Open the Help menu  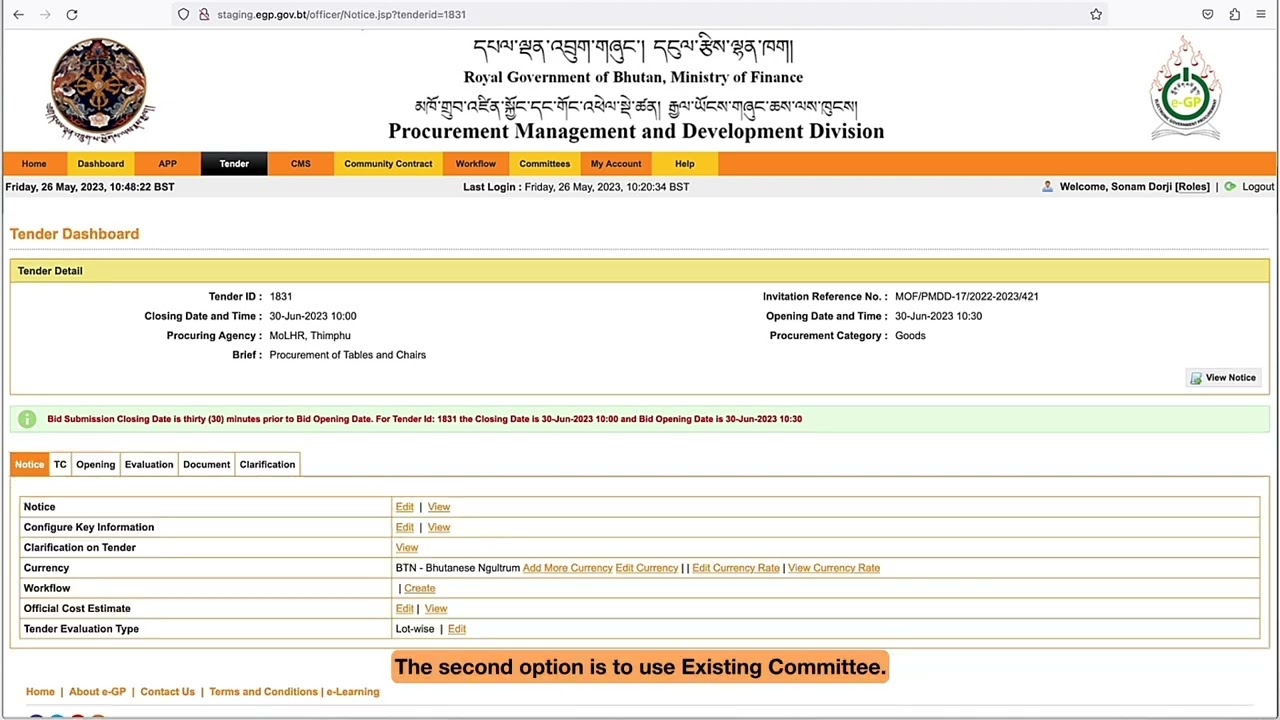684,164
